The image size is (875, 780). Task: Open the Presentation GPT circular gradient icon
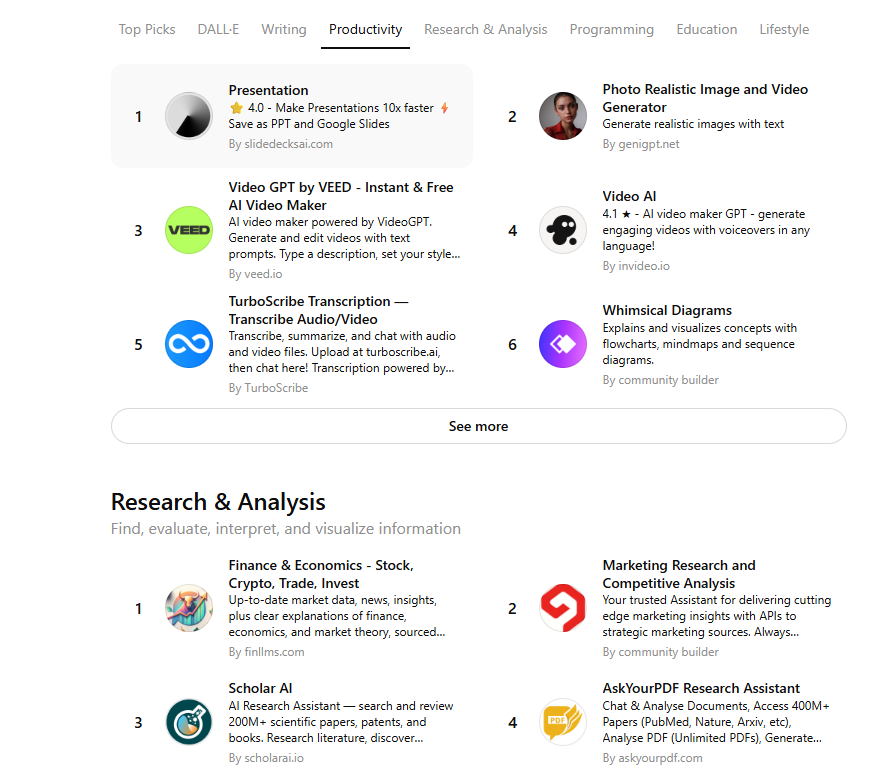click(x=189, y=116)
